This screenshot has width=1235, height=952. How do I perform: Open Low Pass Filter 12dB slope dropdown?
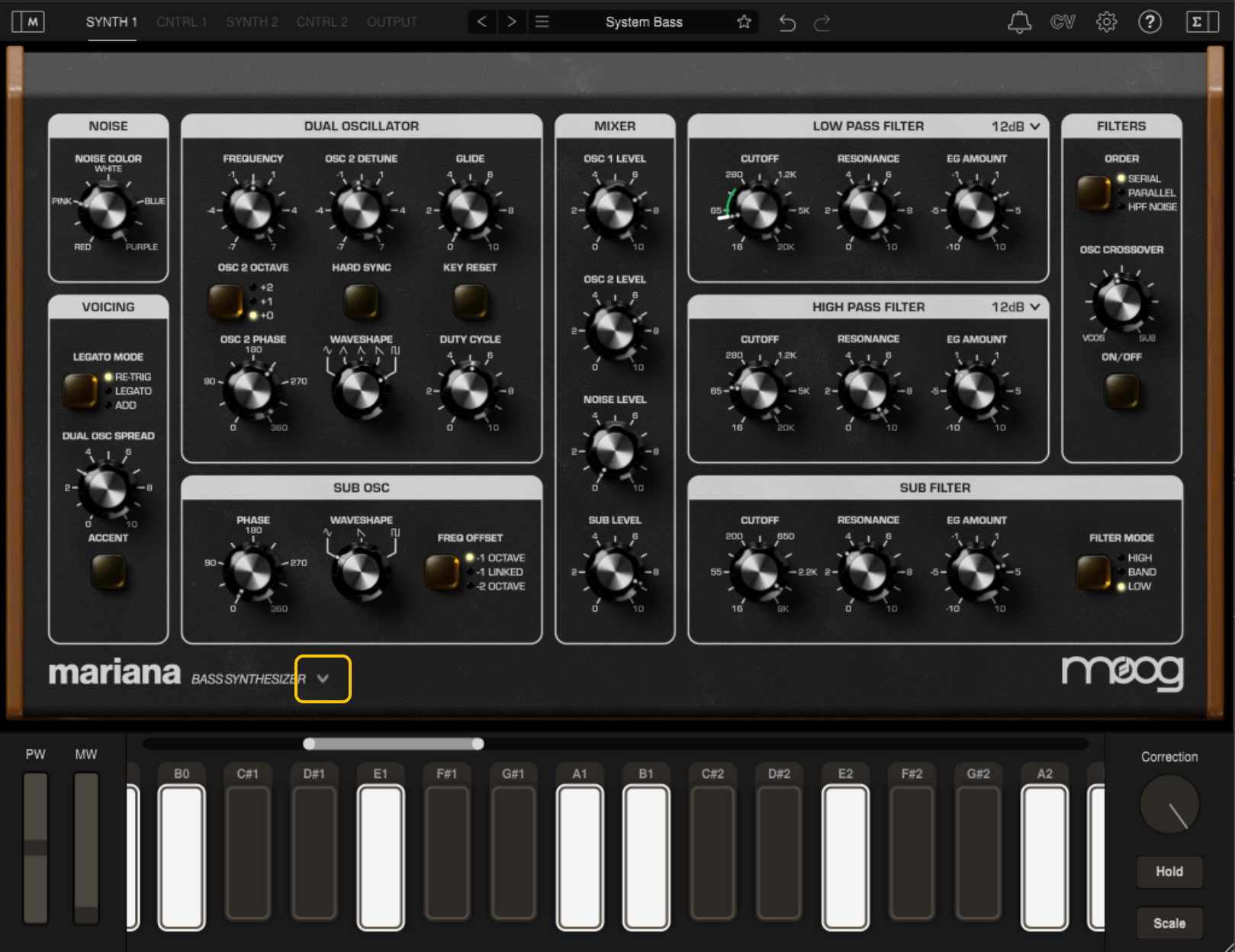click(1015, 126)
